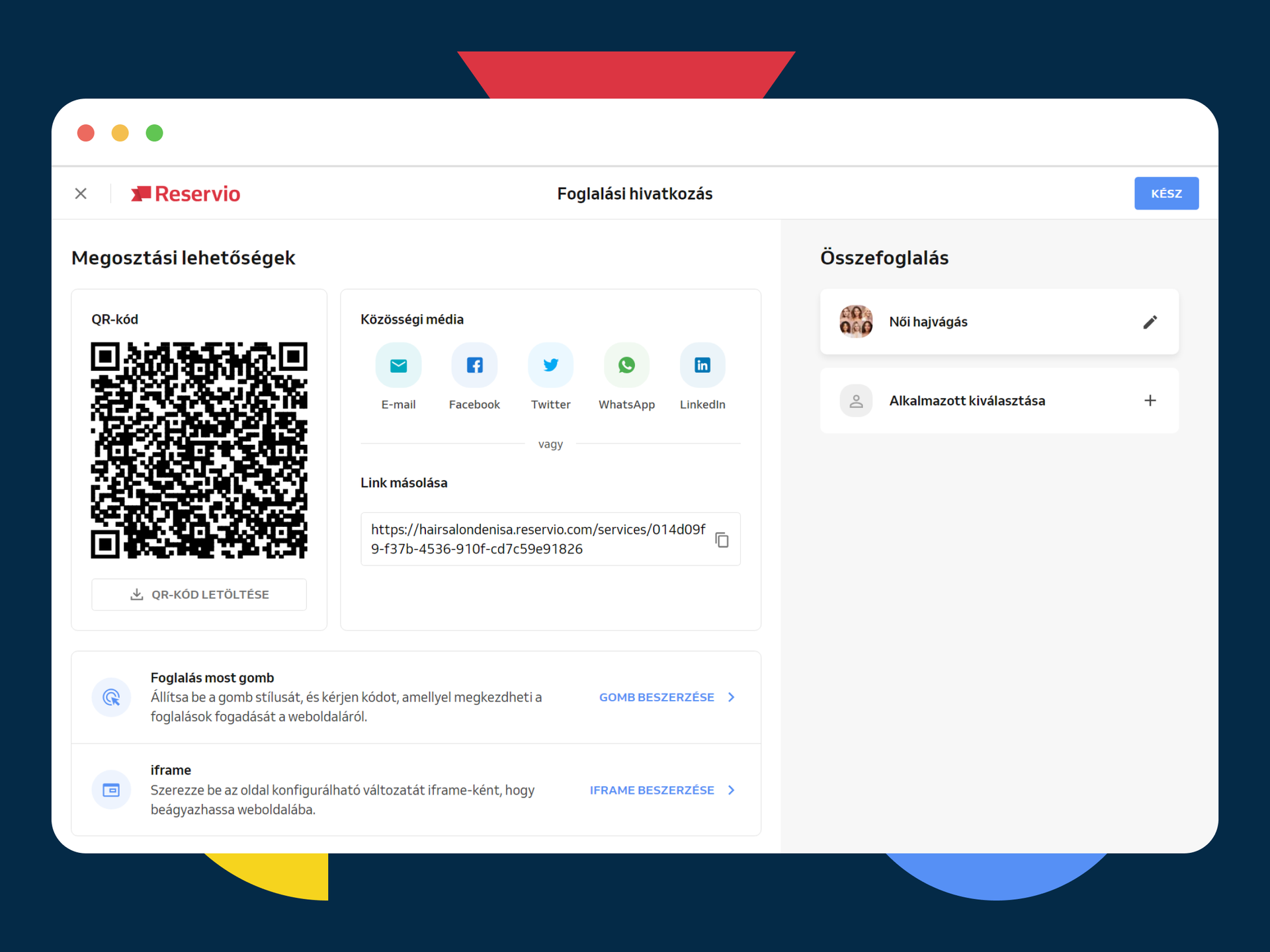
Task: Share the booking link on Facebook
Action: pos(474,364)
